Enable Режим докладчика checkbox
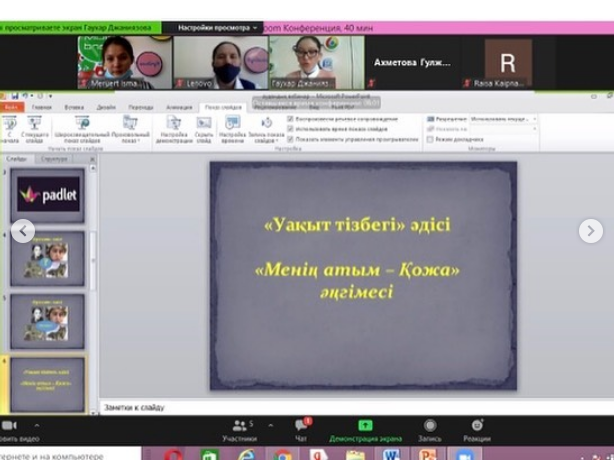This screenshot has height=460, width=614. [431, 139]
